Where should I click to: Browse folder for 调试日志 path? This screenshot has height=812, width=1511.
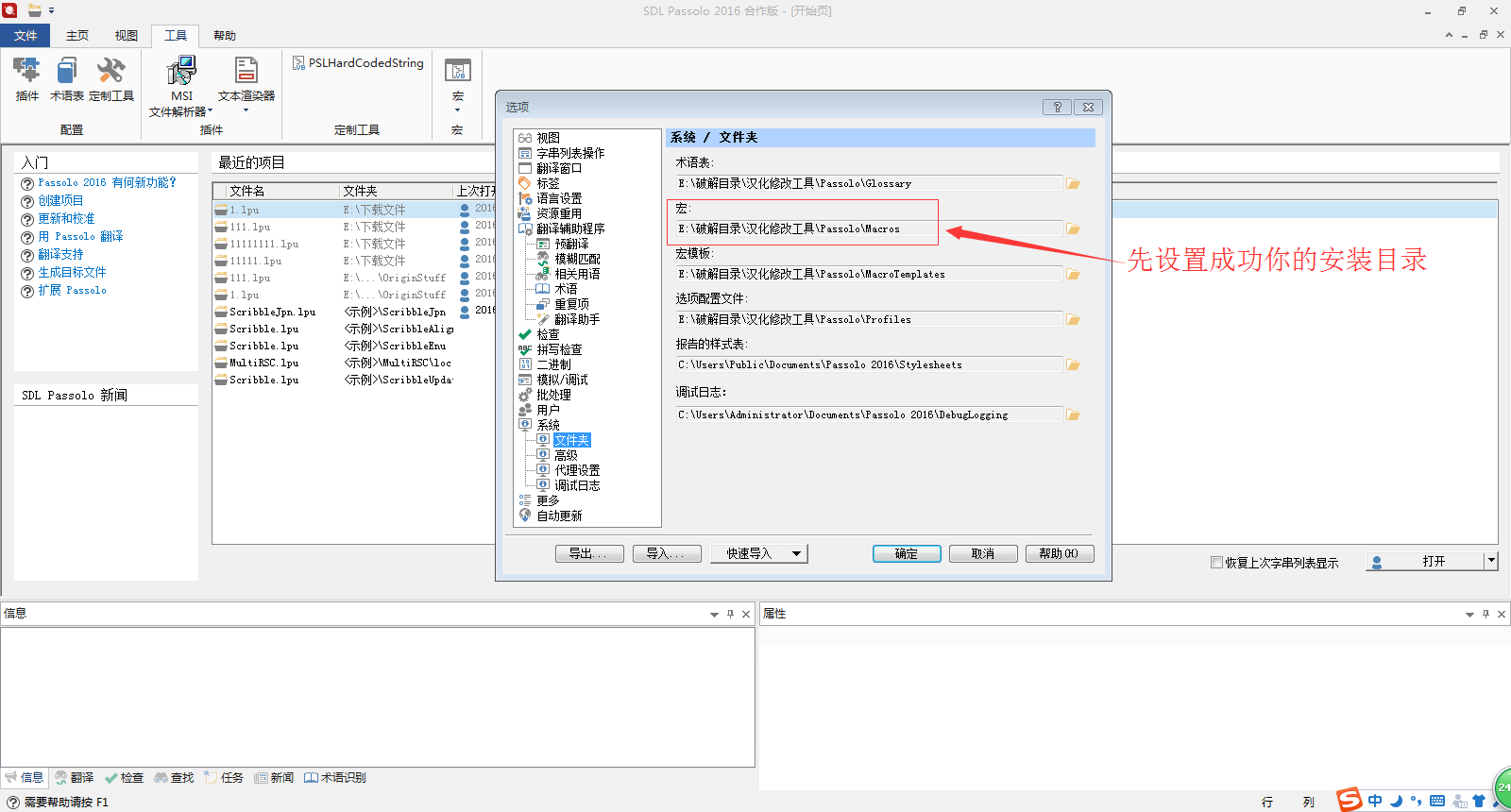(1073, 415)
